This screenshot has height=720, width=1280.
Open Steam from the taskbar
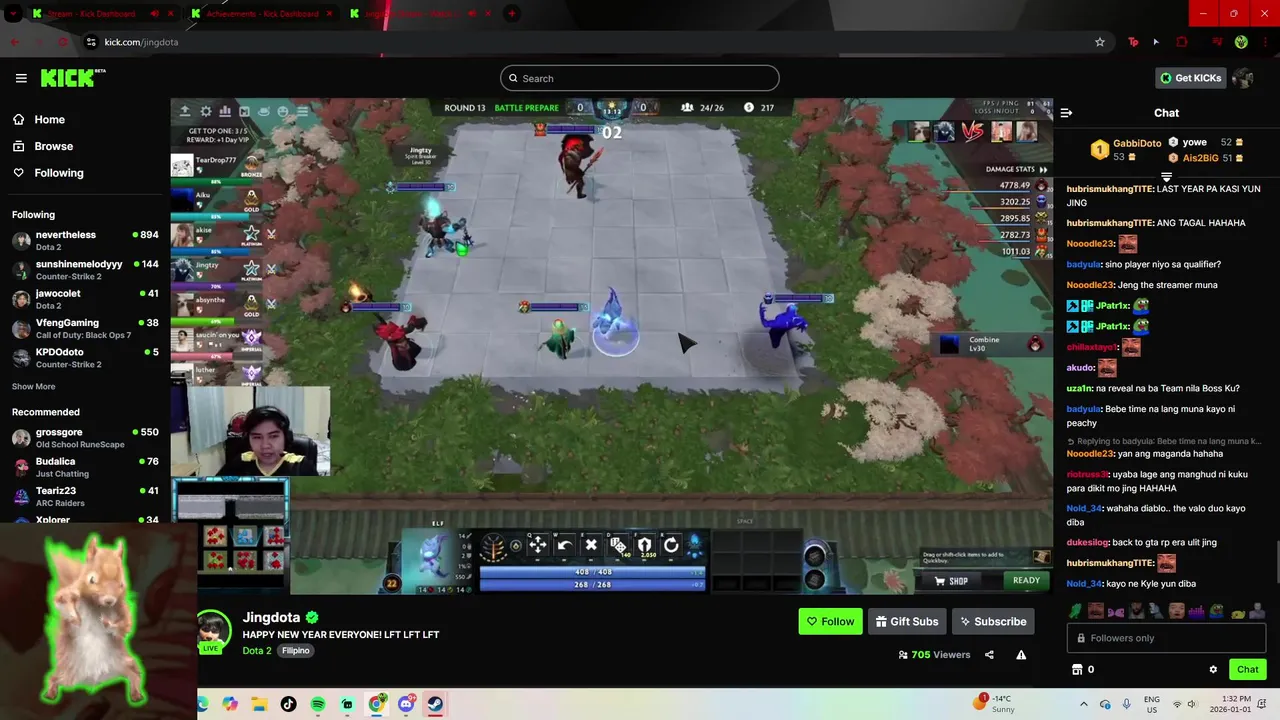[x=435, y=704]
